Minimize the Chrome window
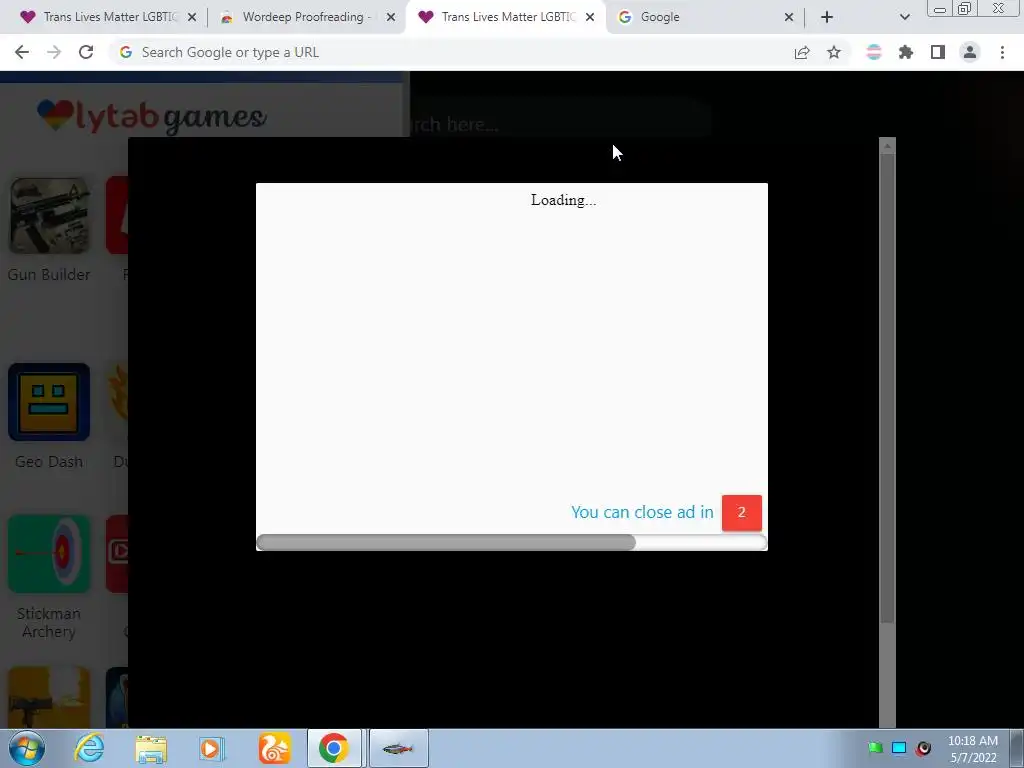 [940, 9]
